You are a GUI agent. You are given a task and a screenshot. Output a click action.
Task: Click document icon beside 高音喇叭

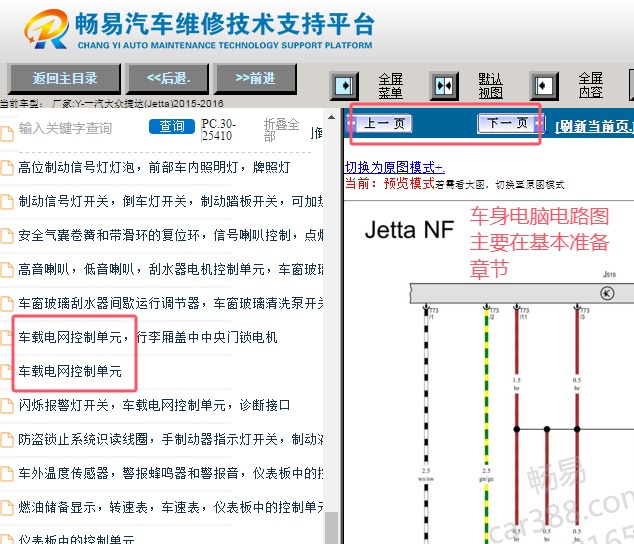click(7, 270)
